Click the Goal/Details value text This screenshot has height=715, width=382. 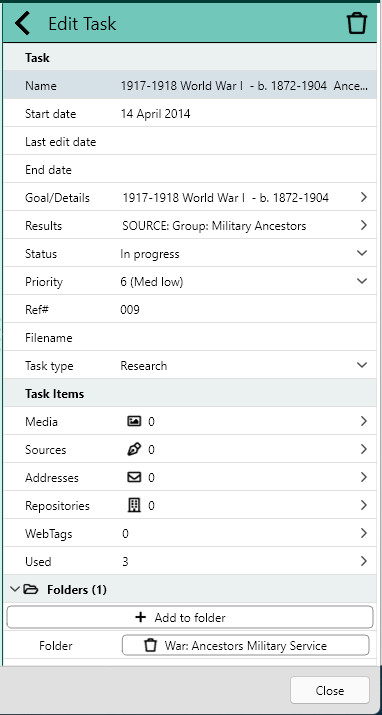226,197
